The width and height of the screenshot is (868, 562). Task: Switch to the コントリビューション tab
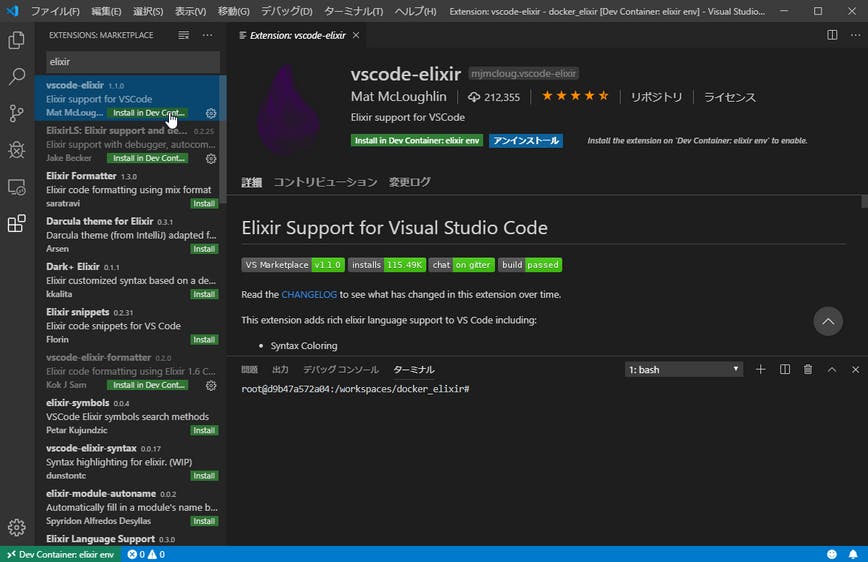pos(326,182)
